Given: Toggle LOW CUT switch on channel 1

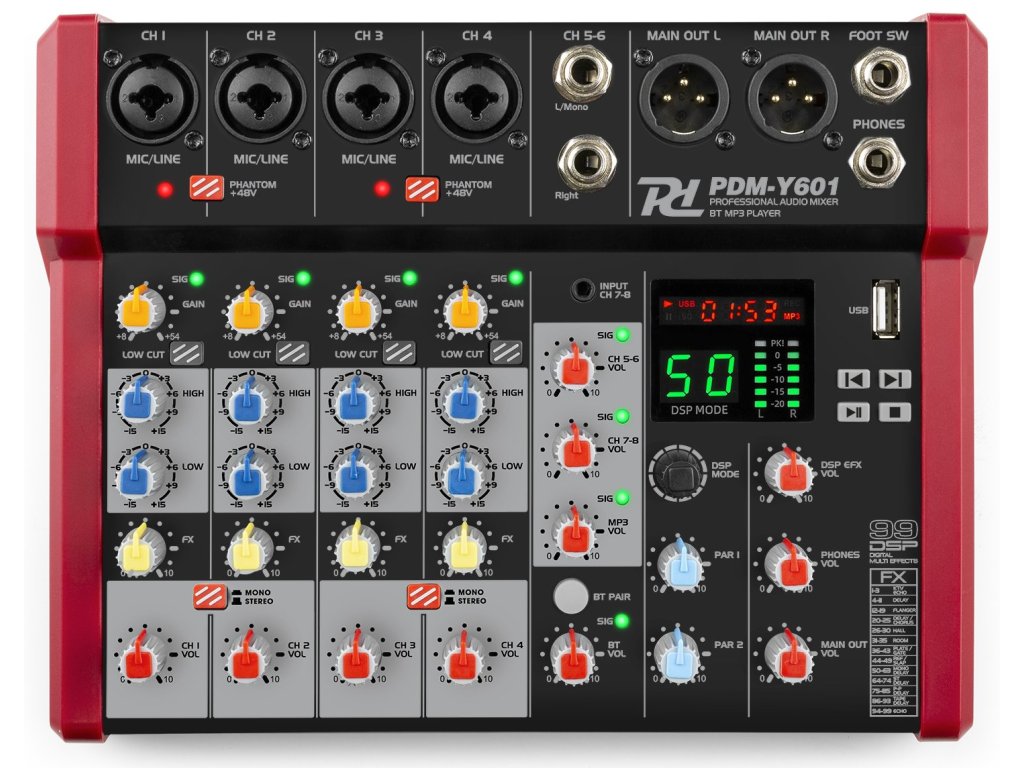Looking at the screenshot, I should (187, 353).
